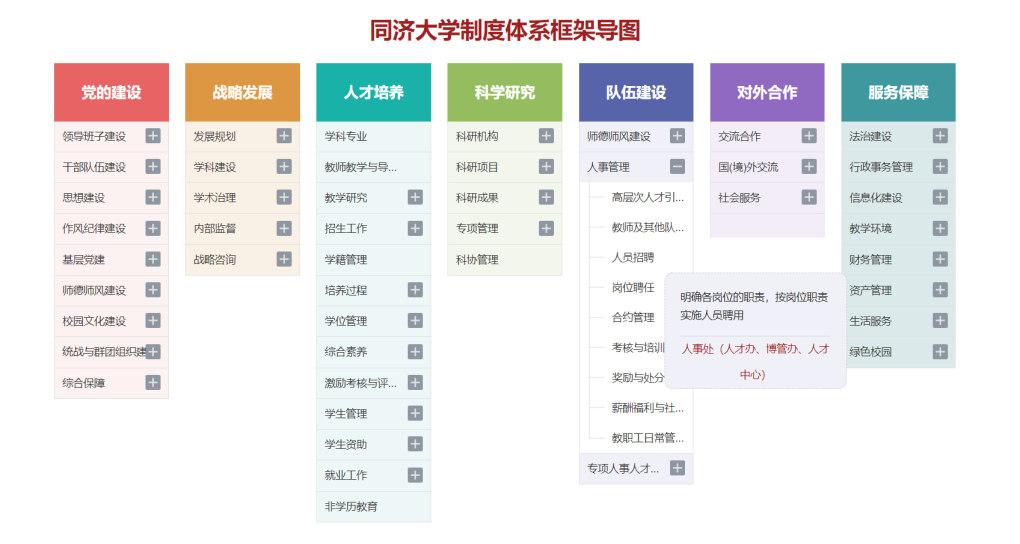The image size is (1020, 544).
Task: Expand 综合素养 plus icon
Action: tap(415, 352)
